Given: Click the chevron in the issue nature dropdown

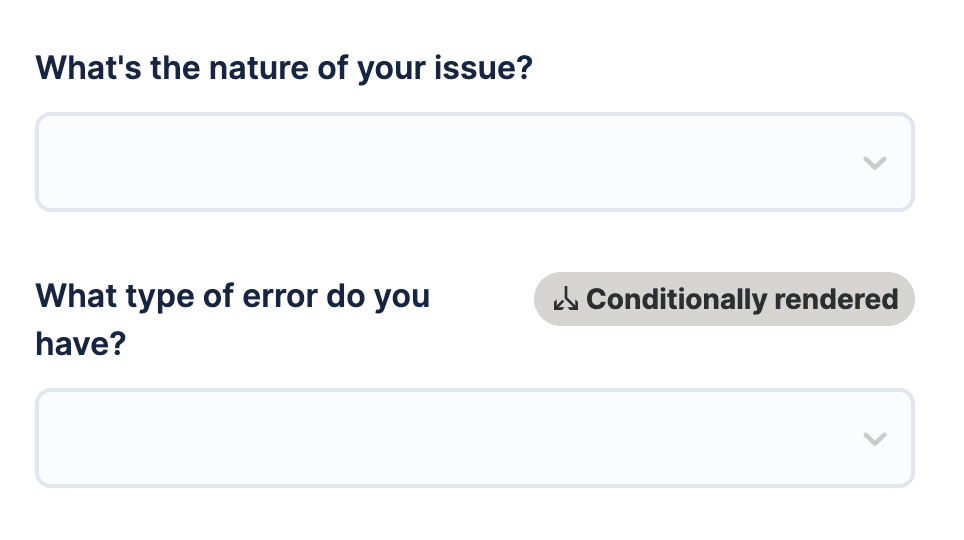Looking at the screenshot, I should (x=874, y=163).
